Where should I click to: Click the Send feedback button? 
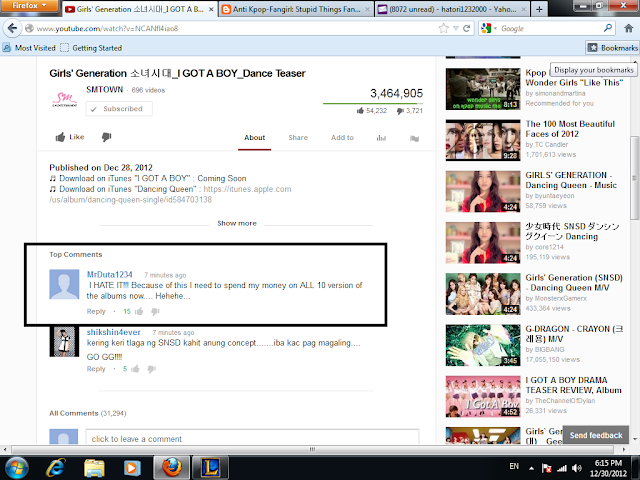[596, 435]
